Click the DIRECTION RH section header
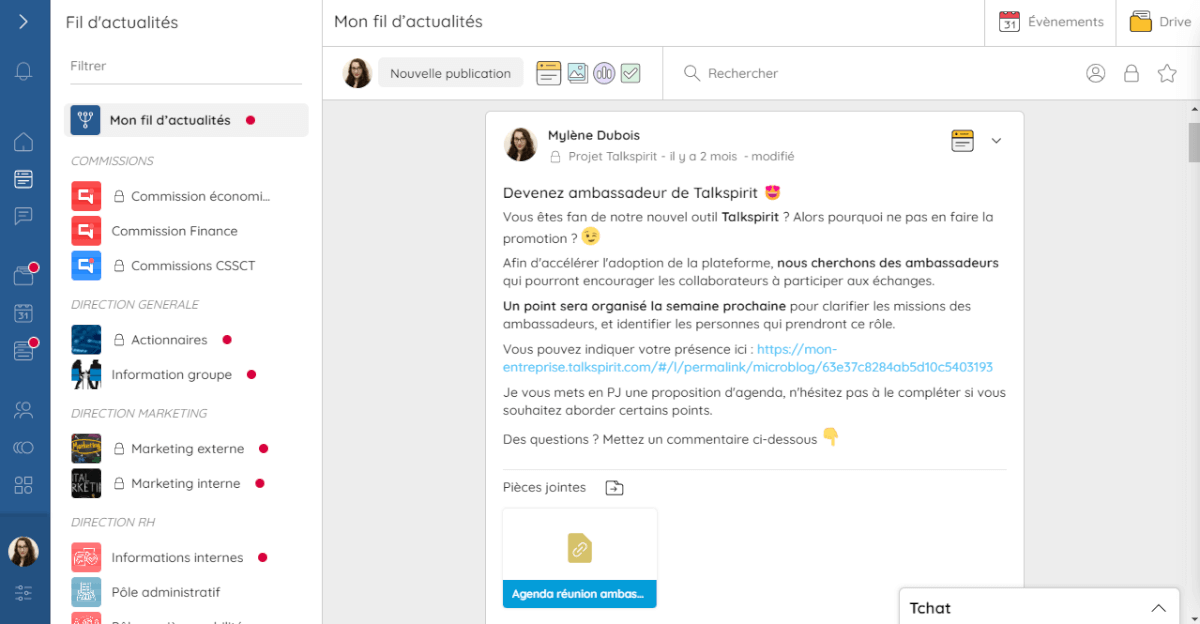 (113, 522)
